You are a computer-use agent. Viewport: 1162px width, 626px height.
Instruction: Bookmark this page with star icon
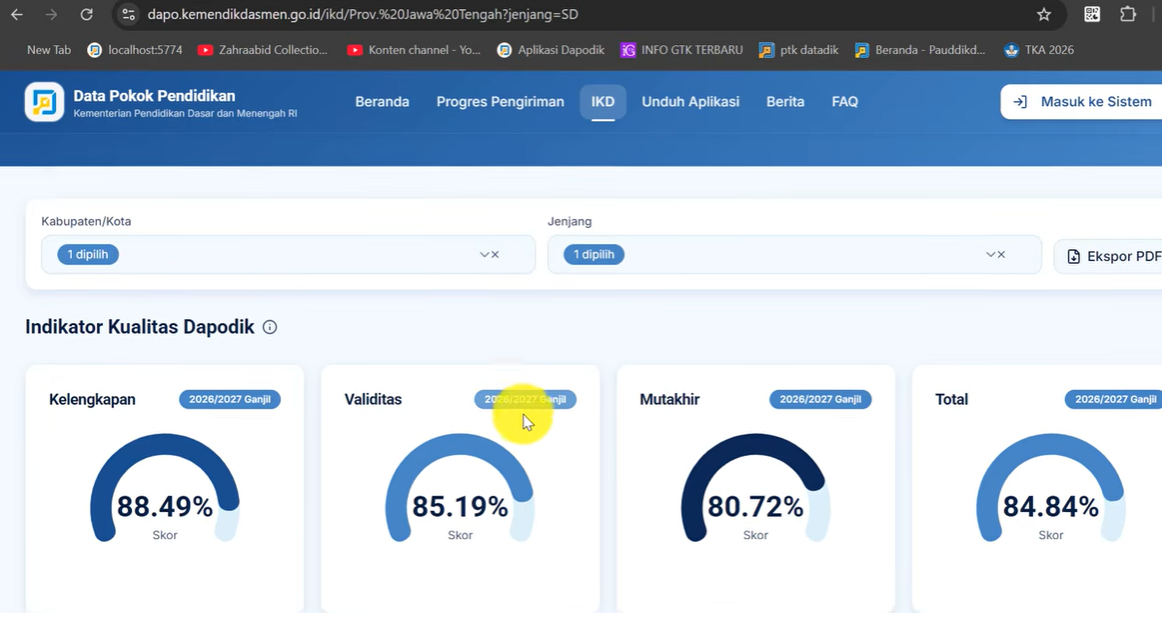[x=1043, y=14]
